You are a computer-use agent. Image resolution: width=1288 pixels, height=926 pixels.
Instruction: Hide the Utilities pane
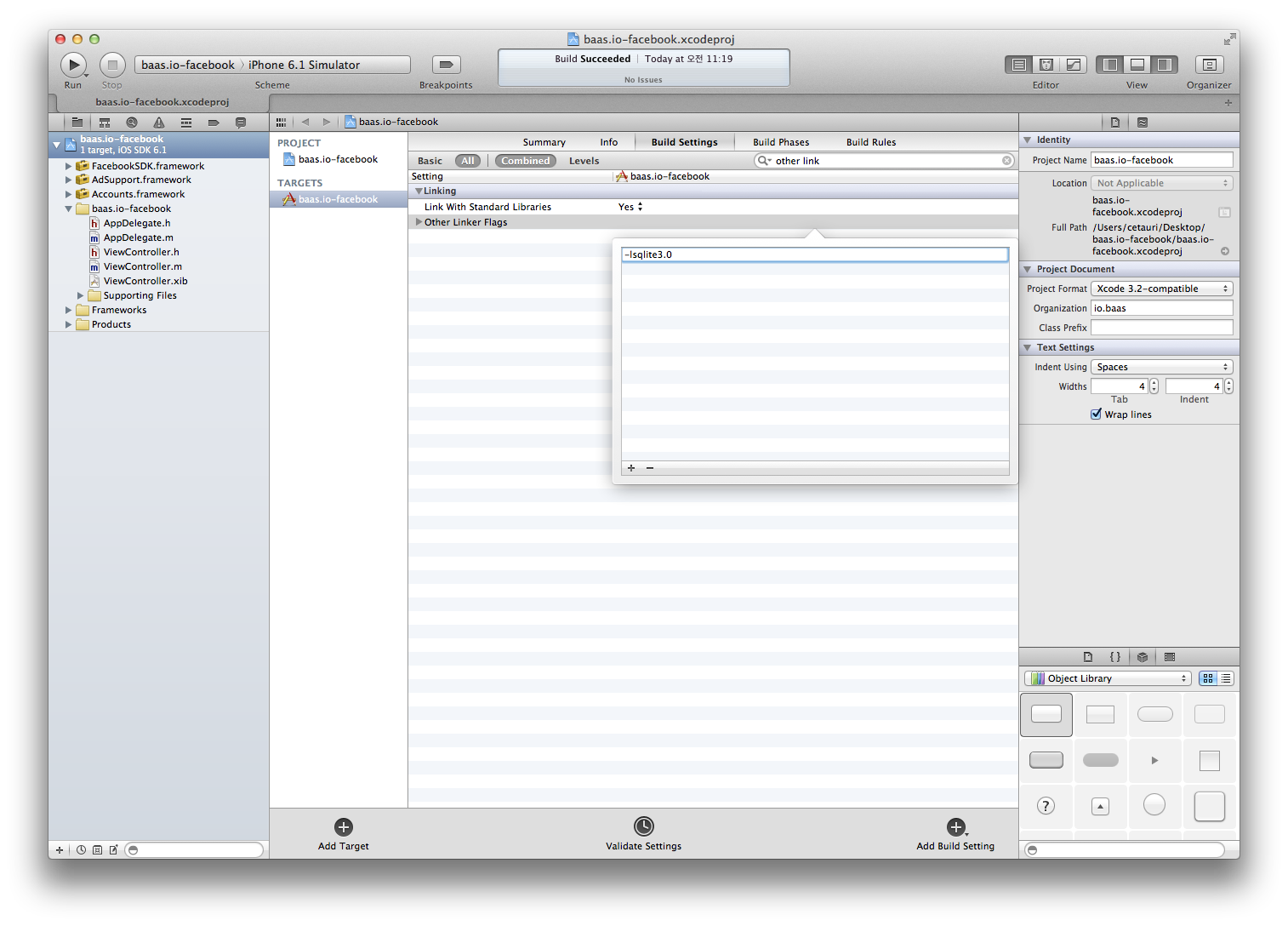1165,65
